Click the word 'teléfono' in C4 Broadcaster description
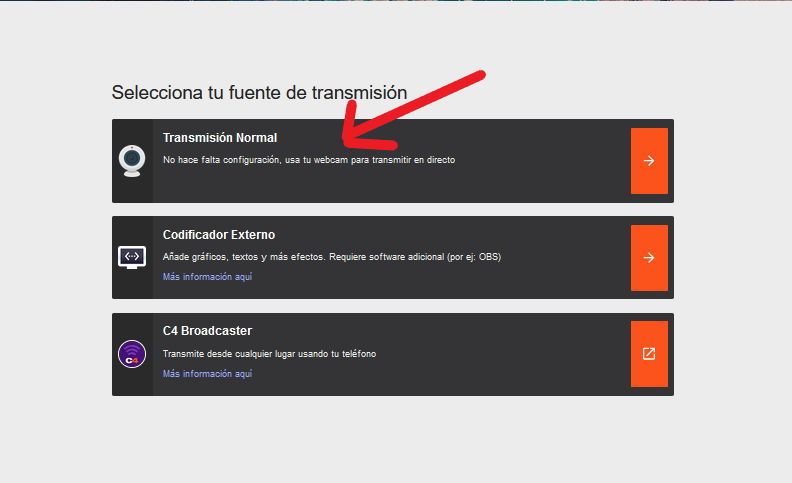The height and width of the screenshot is (483, 792). pyautogui.click(x=358, y=354)
